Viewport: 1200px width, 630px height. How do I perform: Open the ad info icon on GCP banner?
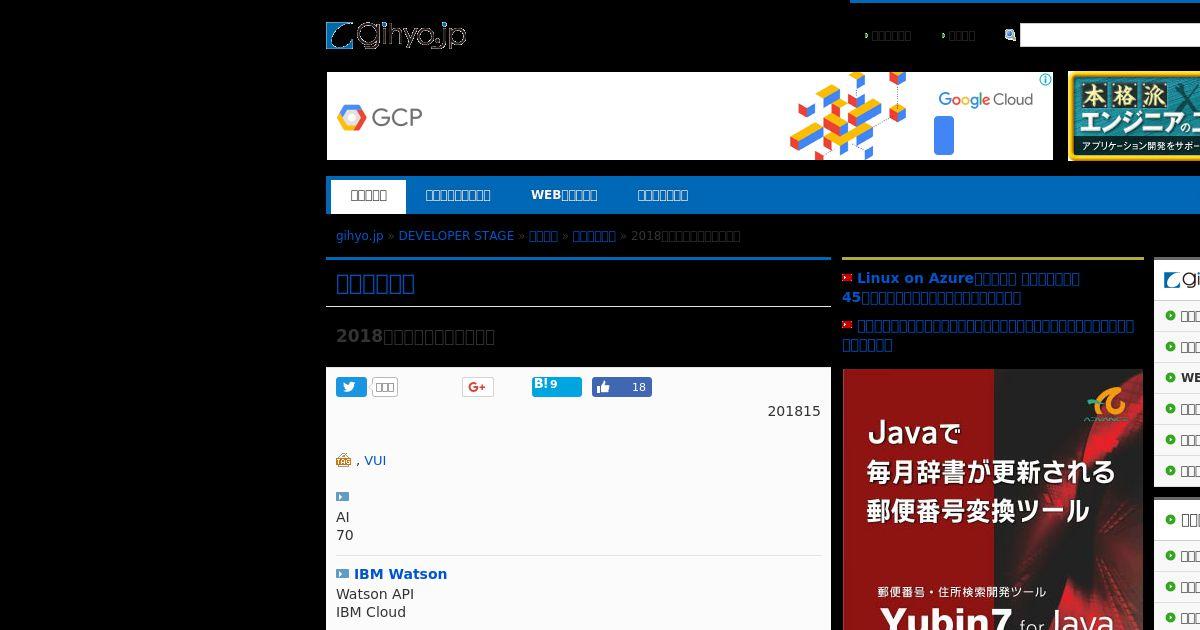1045,79
